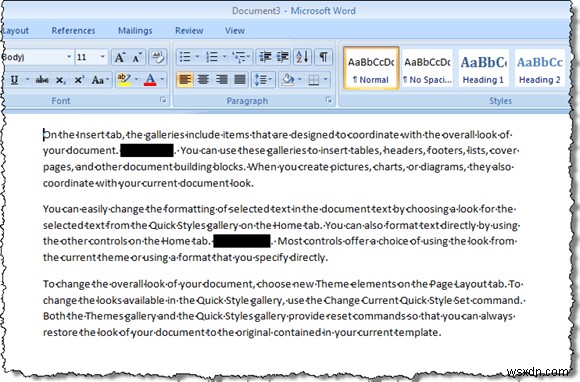580x382 pixels.
Task: Align text left
Action: 185,80
